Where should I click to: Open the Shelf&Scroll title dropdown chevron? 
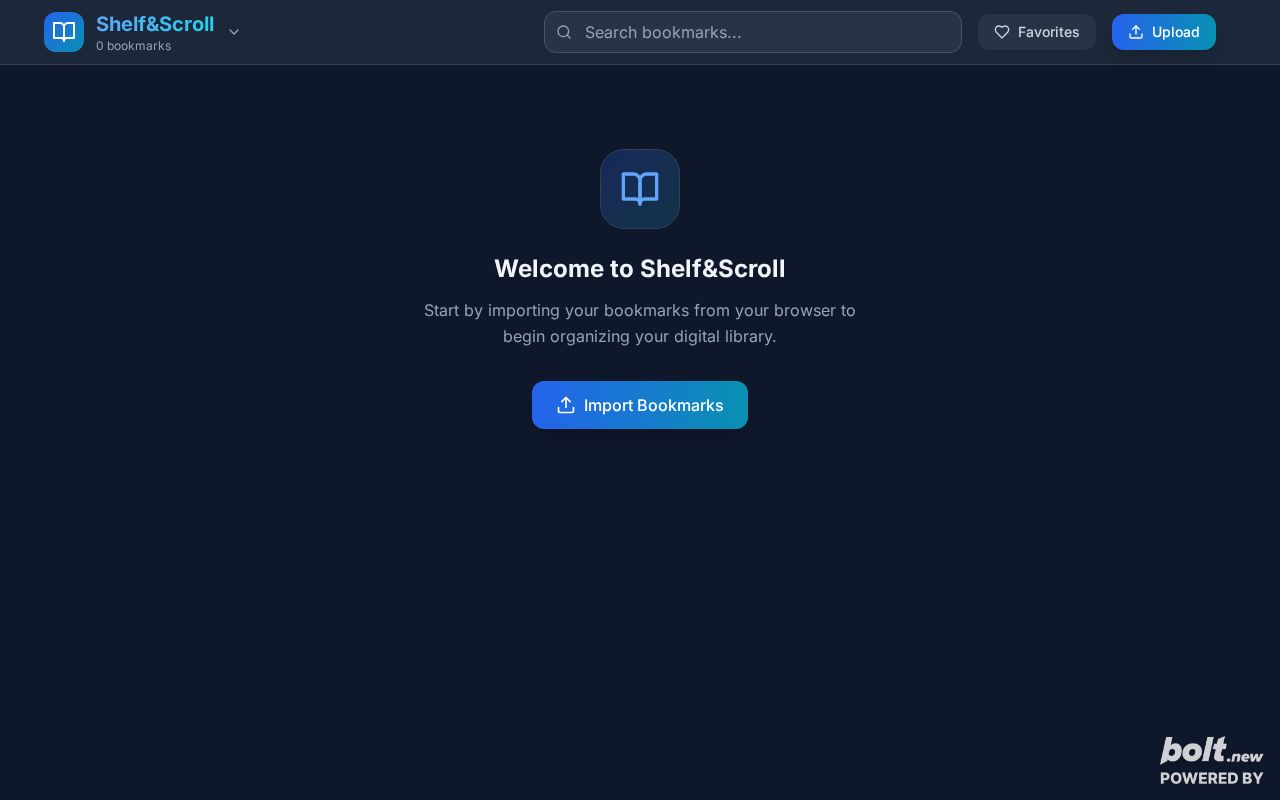[x=234, y=32]
